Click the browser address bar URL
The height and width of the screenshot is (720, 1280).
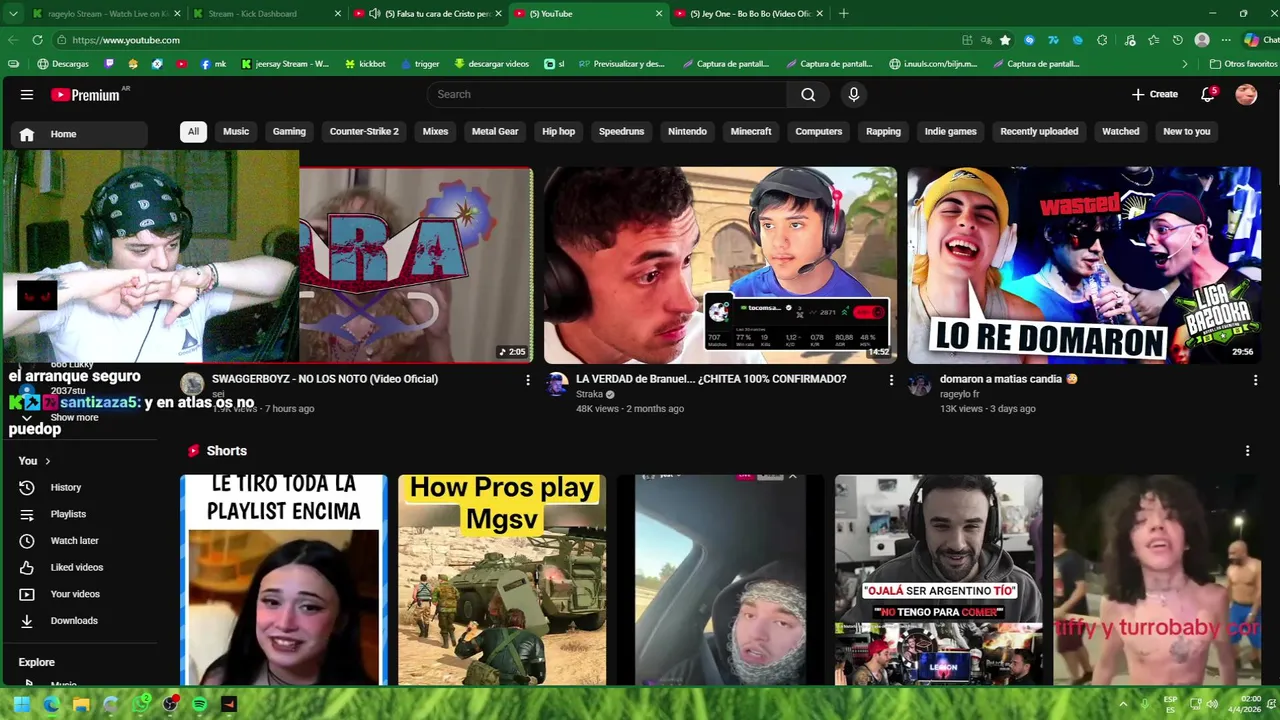(126, 40)
